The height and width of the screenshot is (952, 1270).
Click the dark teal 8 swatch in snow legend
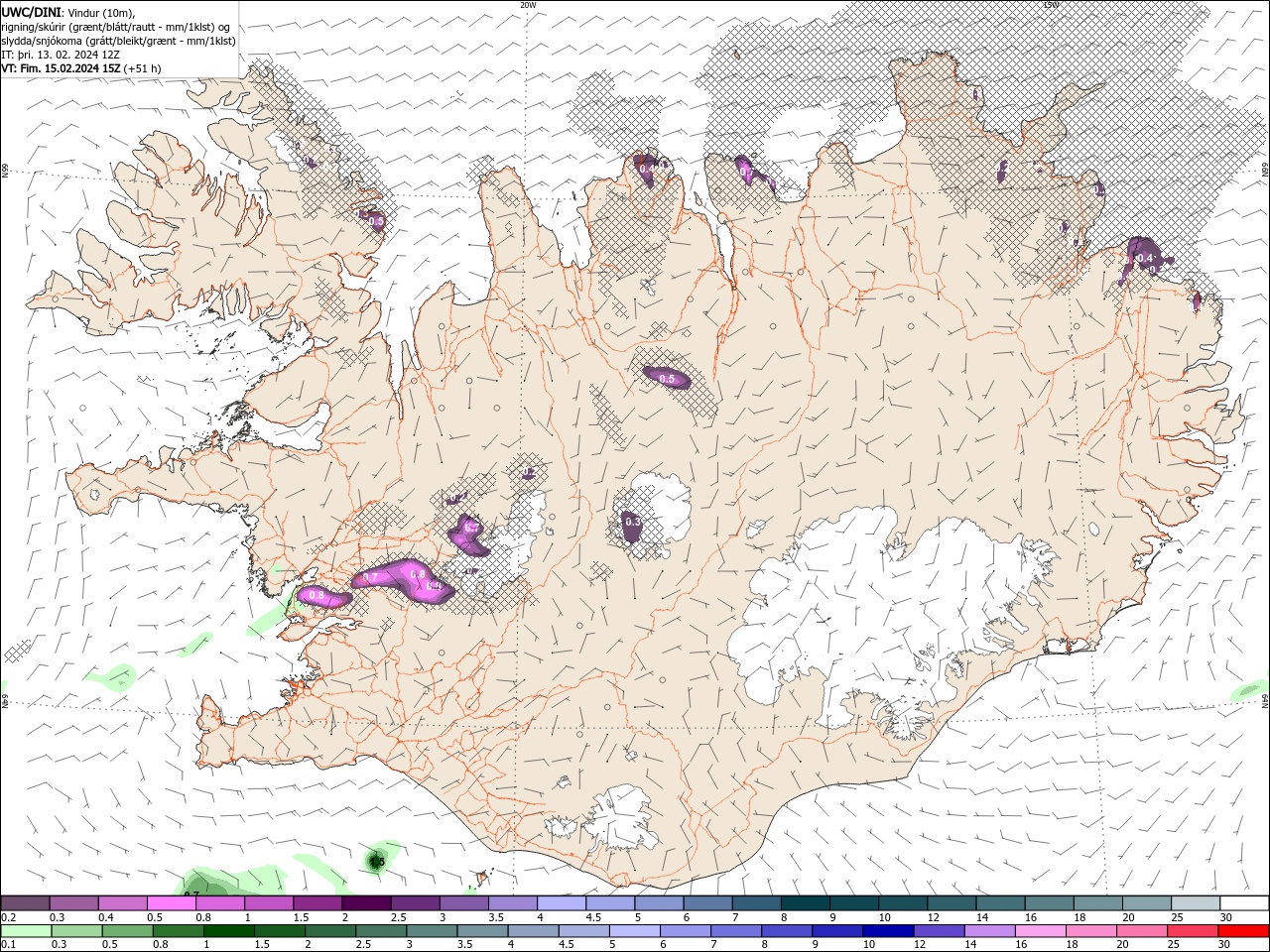[805, 903]
